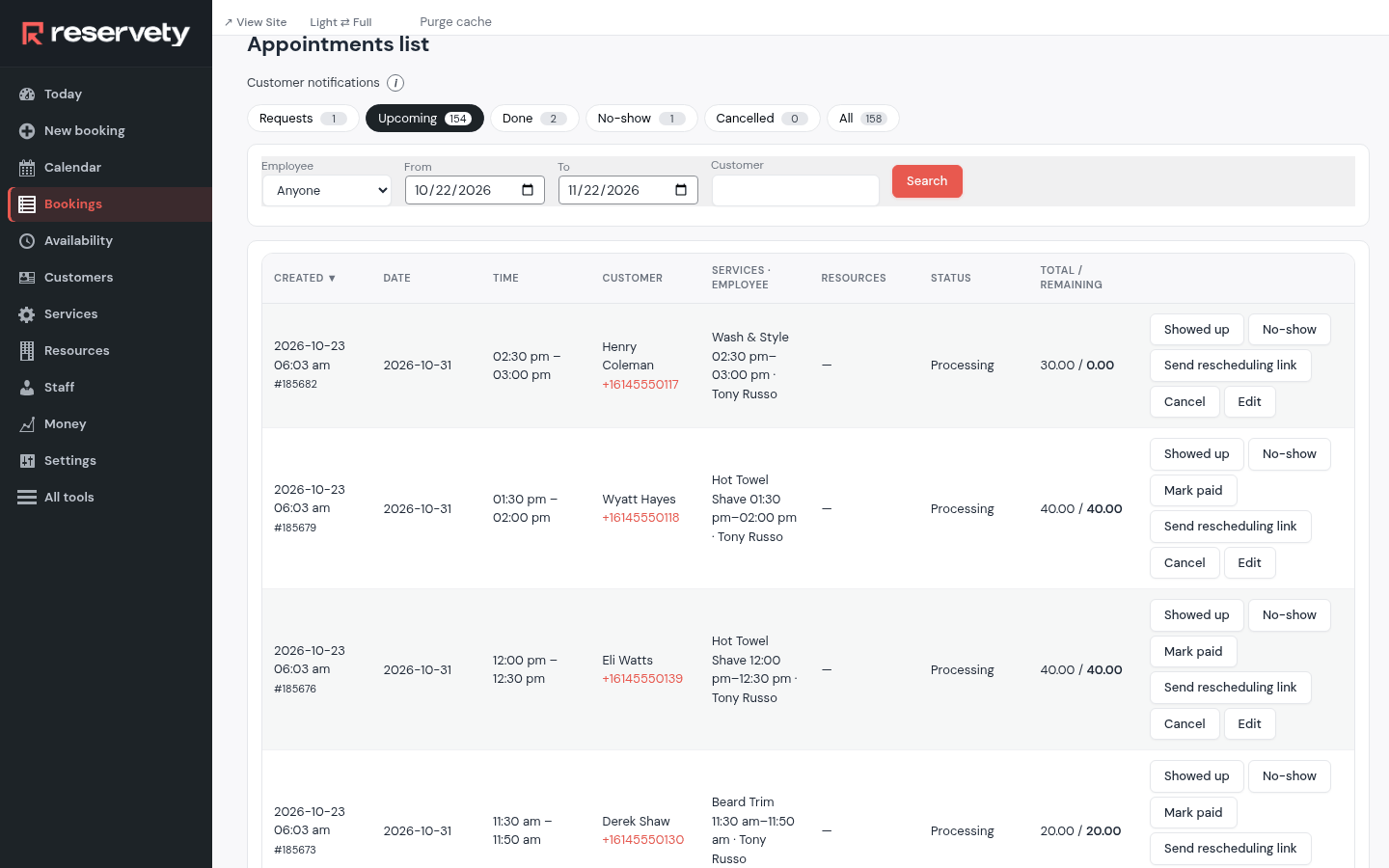Call Henry Coleman's number +16145550117
The height and width of the screenshot is (868, 1389).
point(640,385)
